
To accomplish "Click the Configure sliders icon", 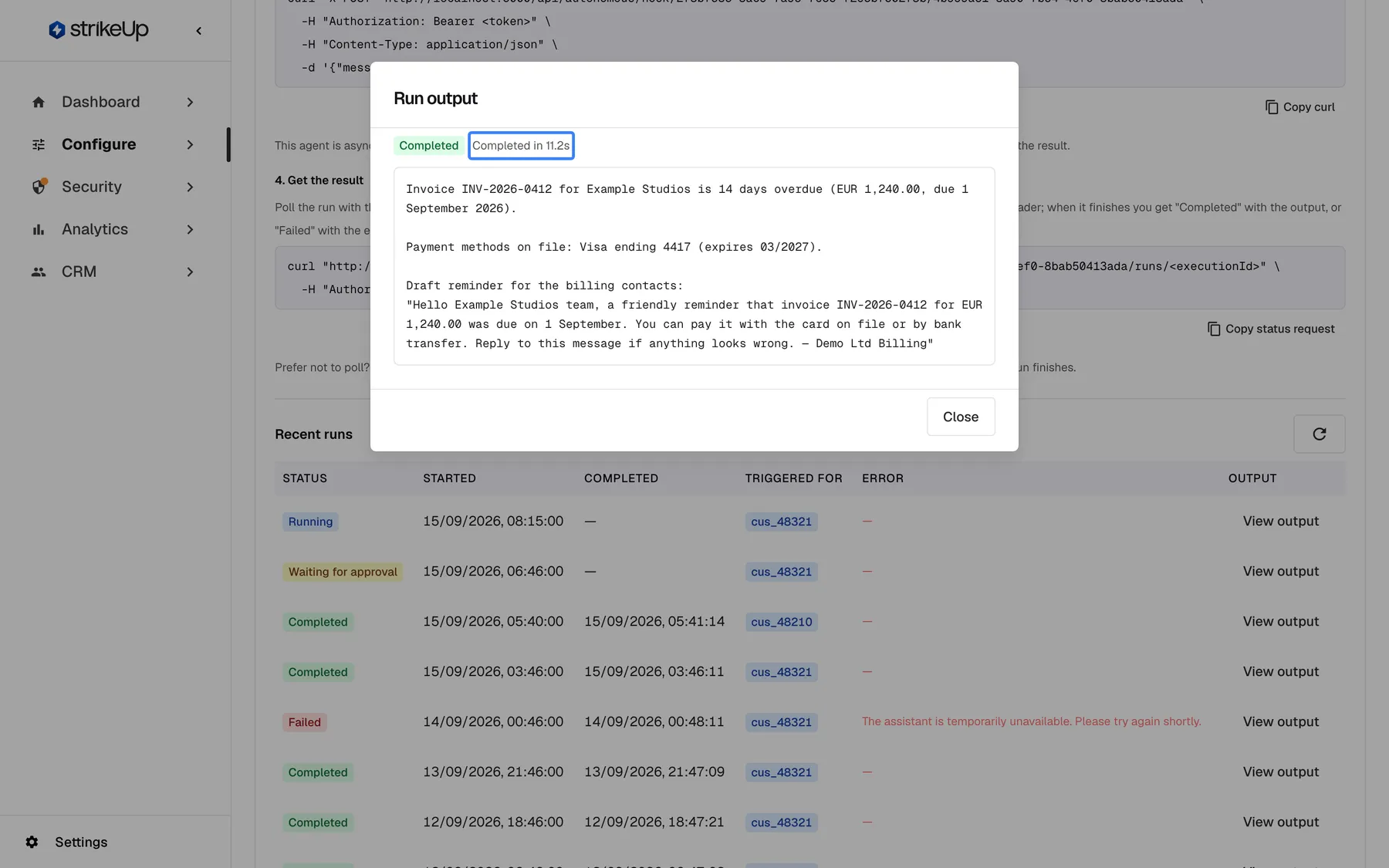I will click(39, 144).
